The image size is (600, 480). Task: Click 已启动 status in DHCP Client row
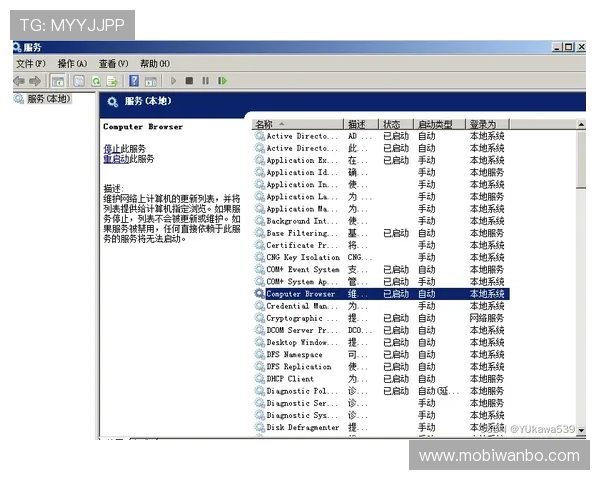pyautogui.click(x=396, y=379)
